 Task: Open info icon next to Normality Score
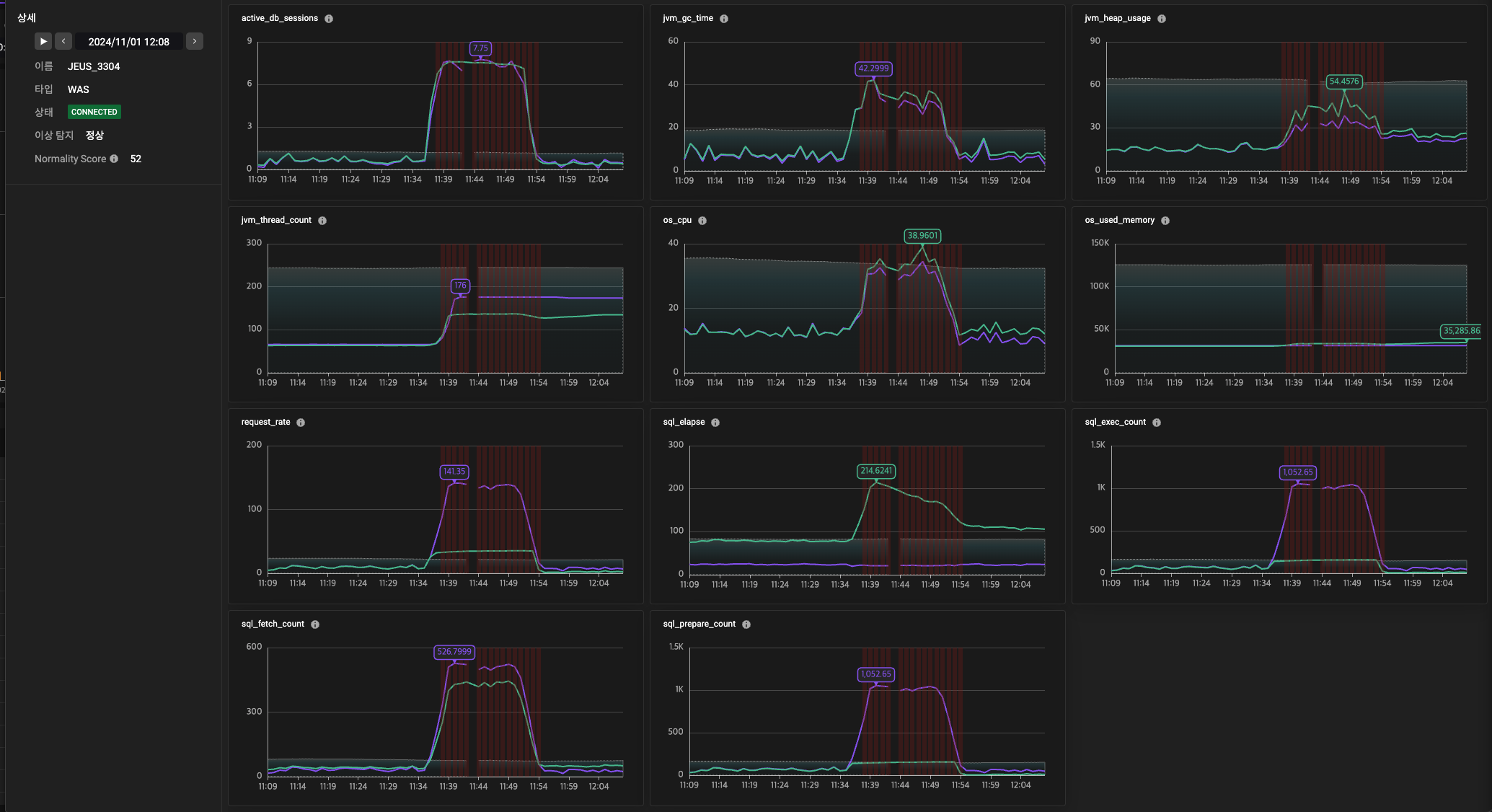[x=114, y=159]
